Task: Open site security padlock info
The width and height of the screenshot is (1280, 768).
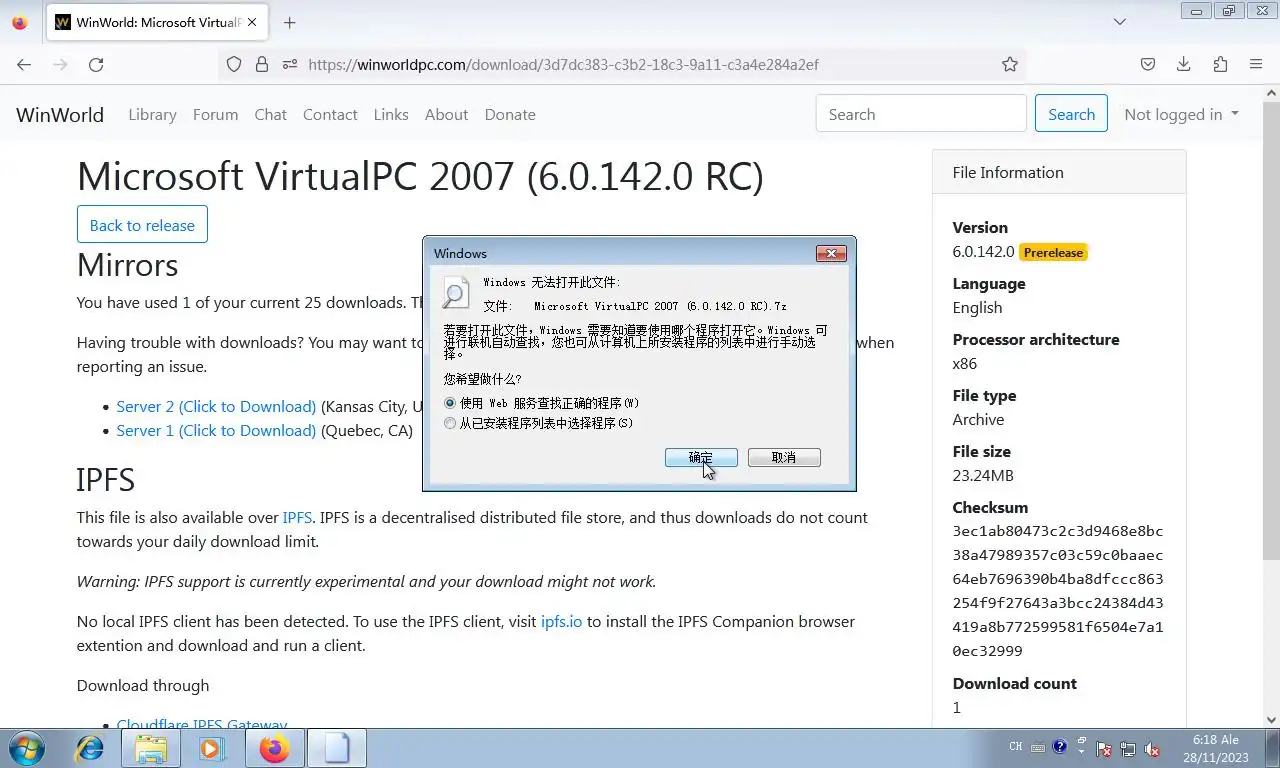Action: 262,64
